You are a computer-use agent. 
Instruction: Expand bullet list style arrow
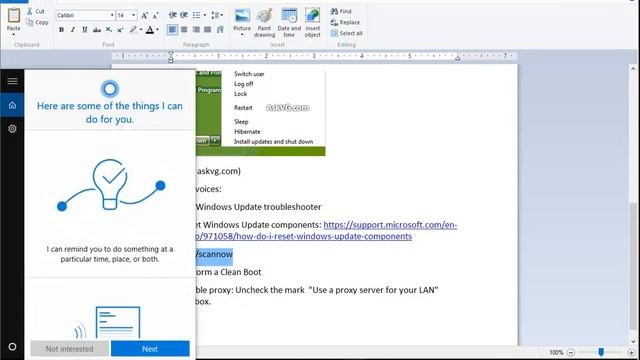204,16
